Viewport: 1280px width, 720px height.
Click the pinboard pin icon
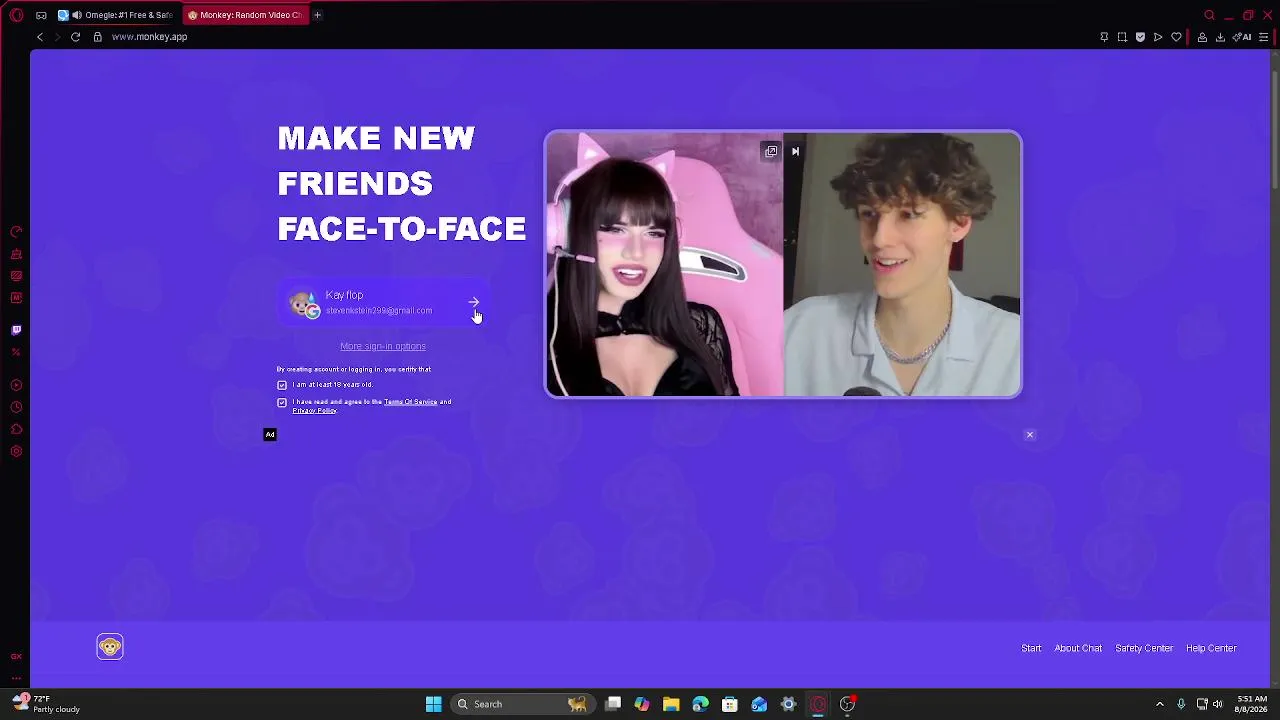1104,37
